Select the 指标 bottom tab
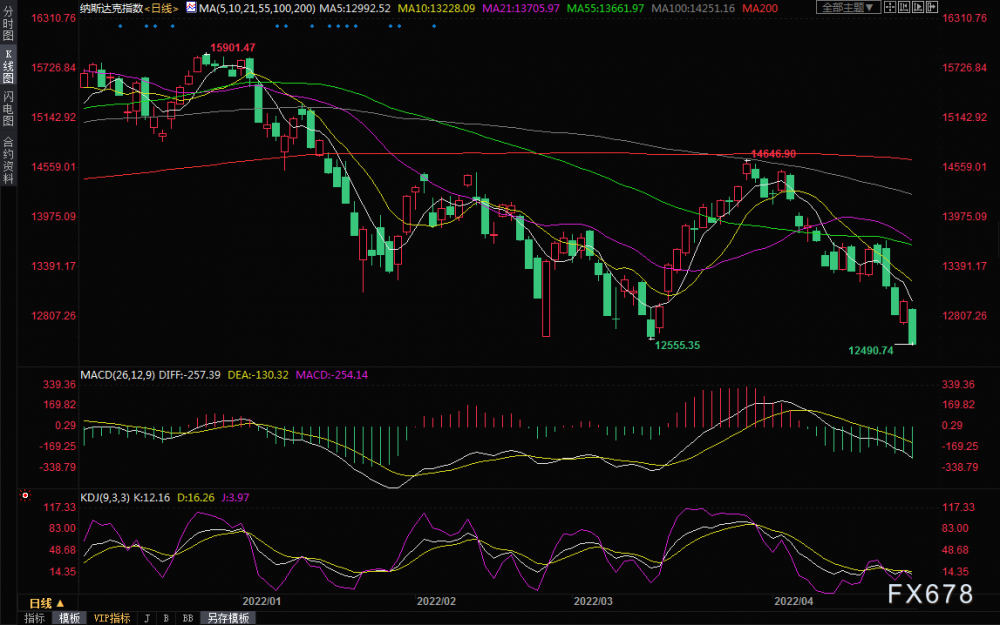The width and height of the screenshot is (1000, 625). [x=34, y=618]
